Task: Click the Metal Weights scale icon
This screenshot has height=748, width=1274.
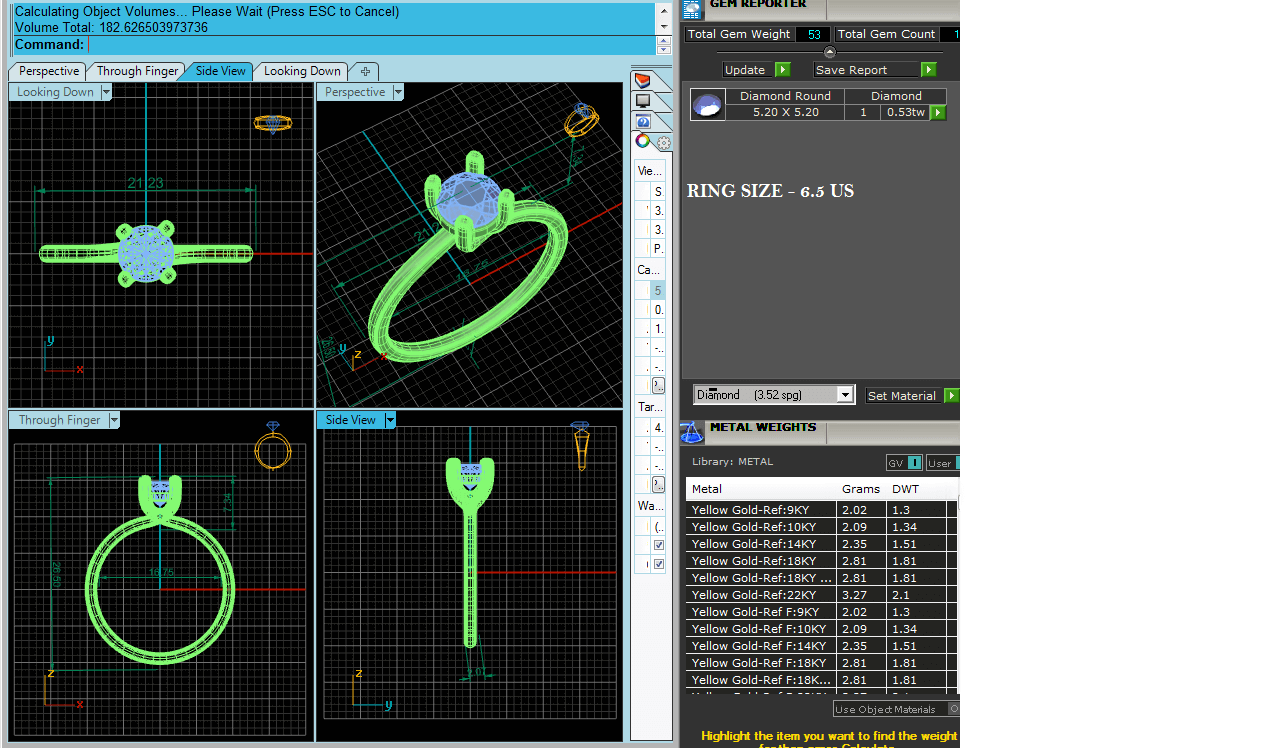Action: click(691, 433)
